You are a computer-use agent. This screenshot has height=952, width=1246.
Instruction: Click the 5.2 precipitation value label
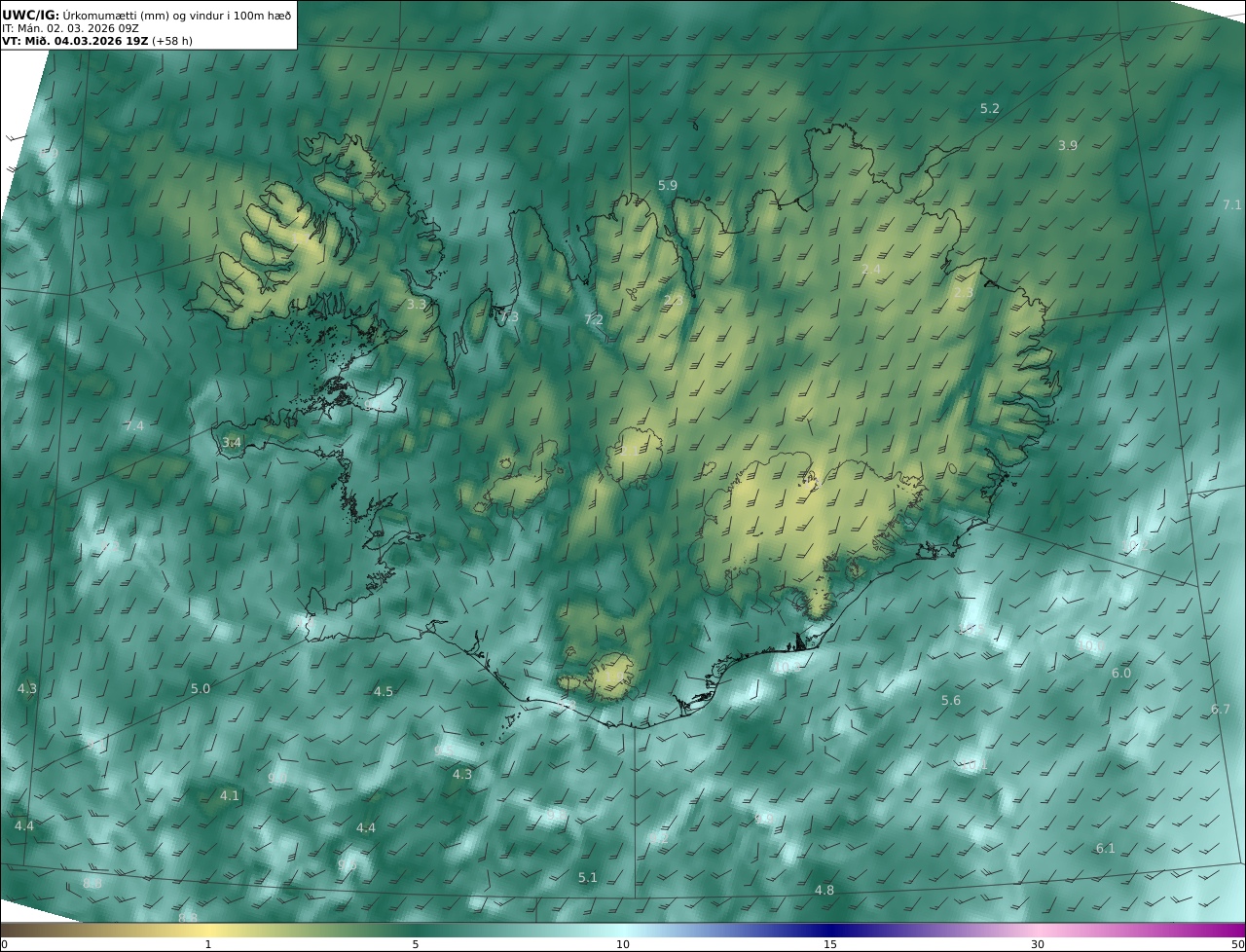click(990, 109)
